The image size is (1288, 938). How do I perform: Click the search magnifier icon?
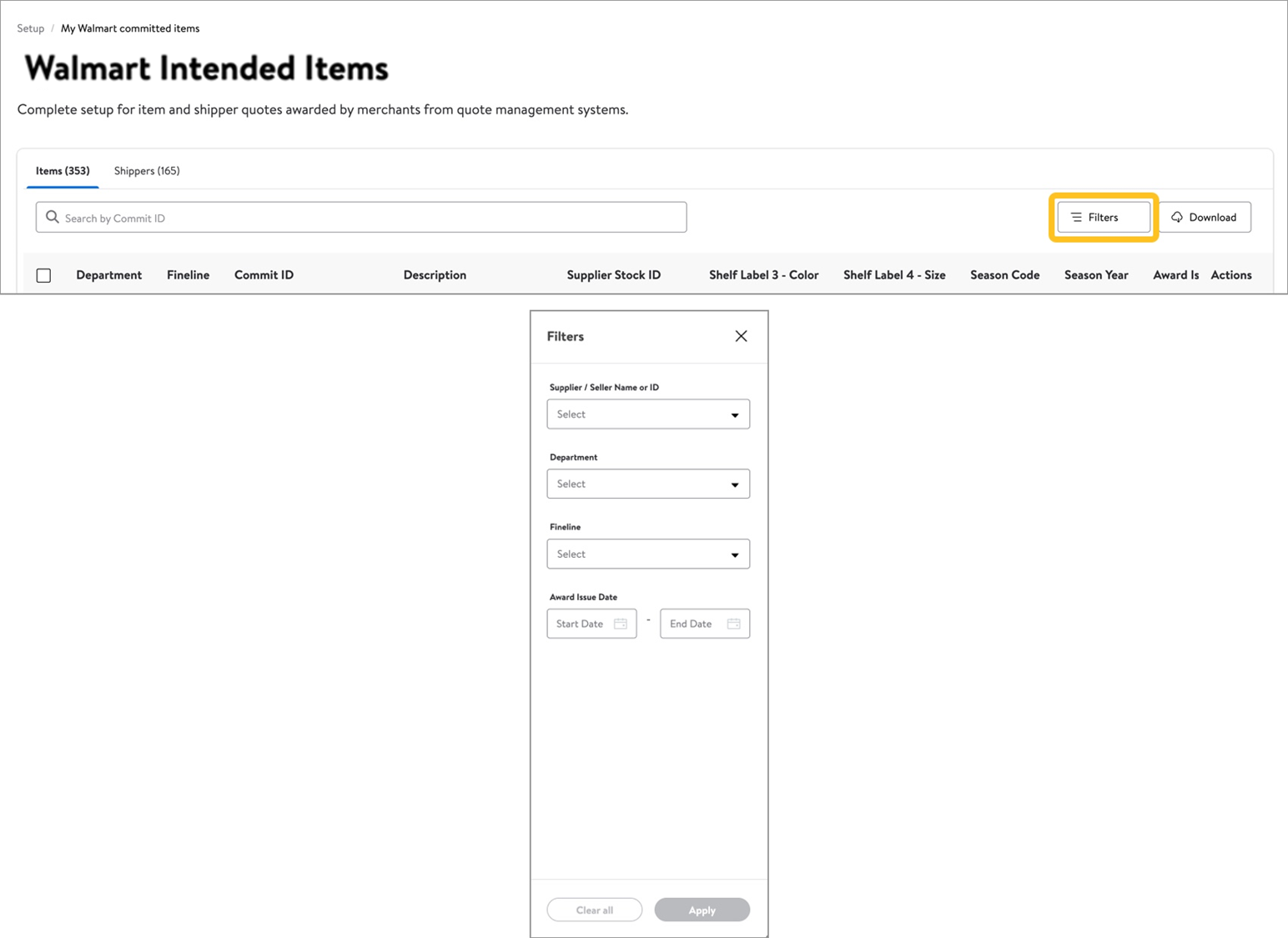pos(53,217)
